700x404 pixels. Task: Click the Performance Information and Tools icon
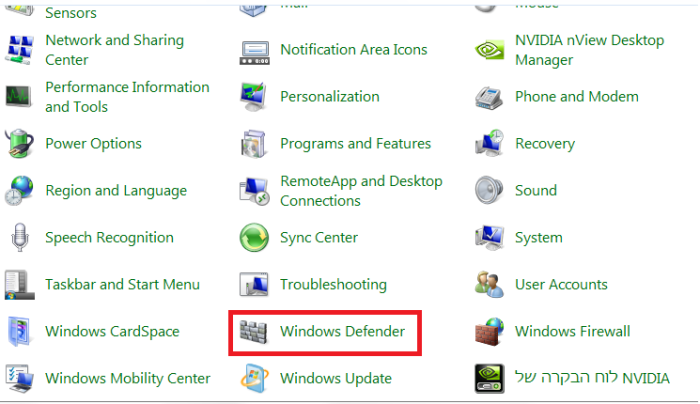click(19, 96)
